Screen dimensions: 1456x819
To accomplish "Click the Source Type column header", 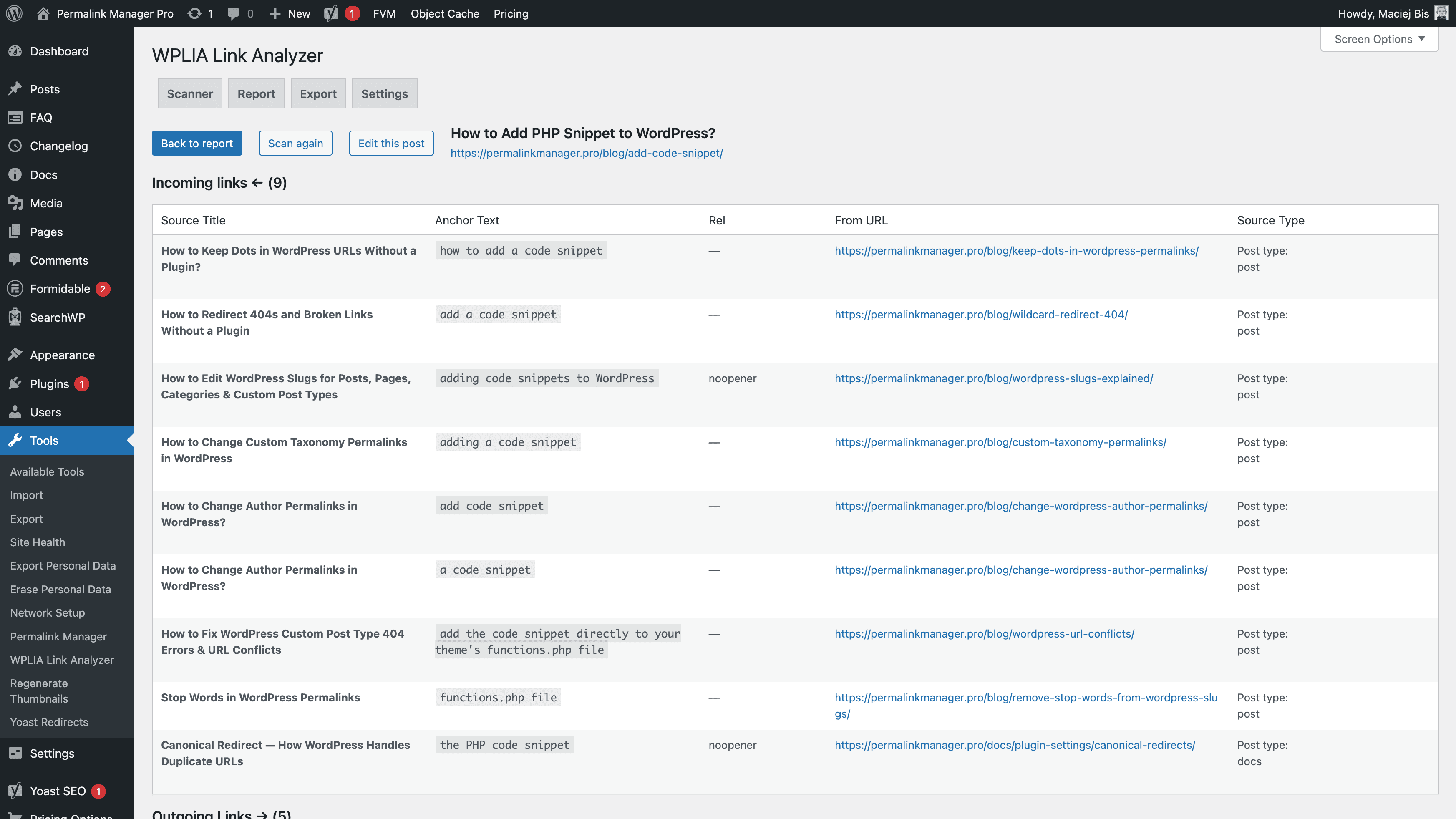I will [1271, 220].
